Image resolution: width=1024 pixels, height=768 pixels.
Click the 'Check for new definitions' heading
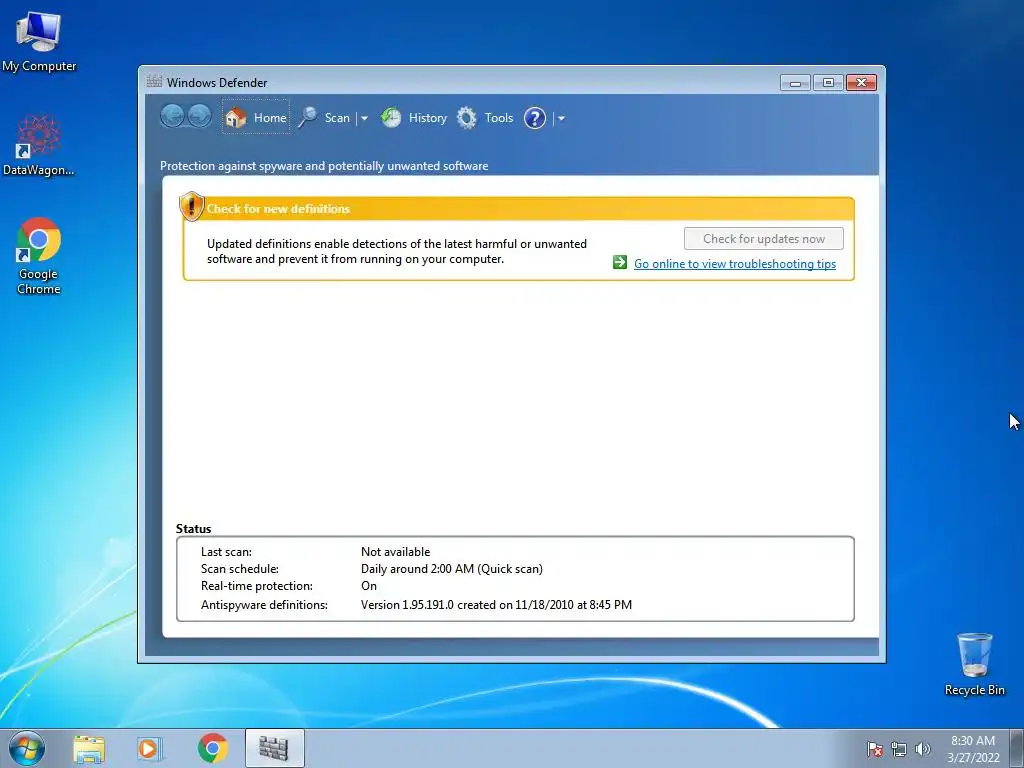click(x=278, y=209)
